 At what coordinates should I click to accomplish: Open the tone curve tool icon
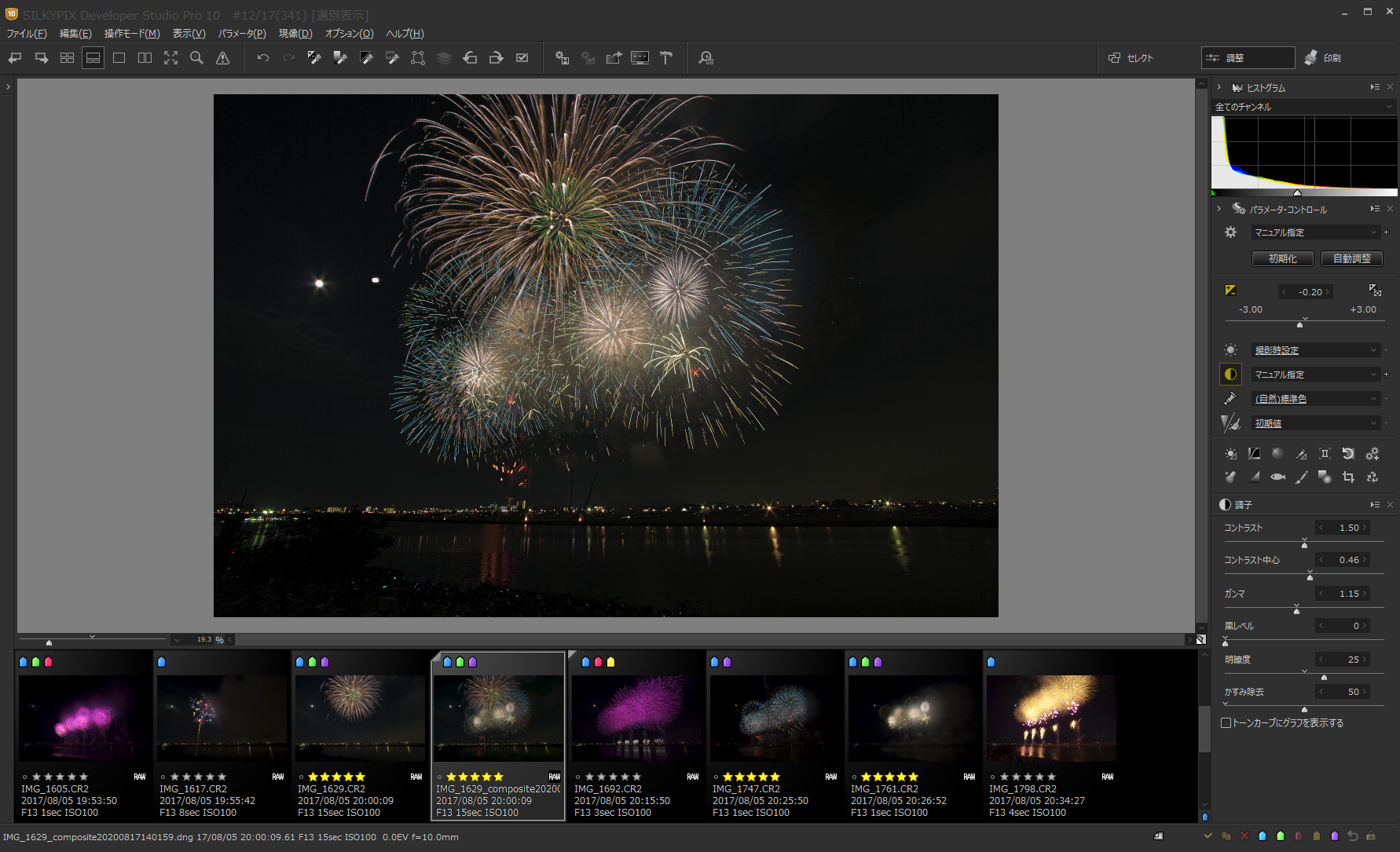pyautogui.click(x=1254, y=453)
